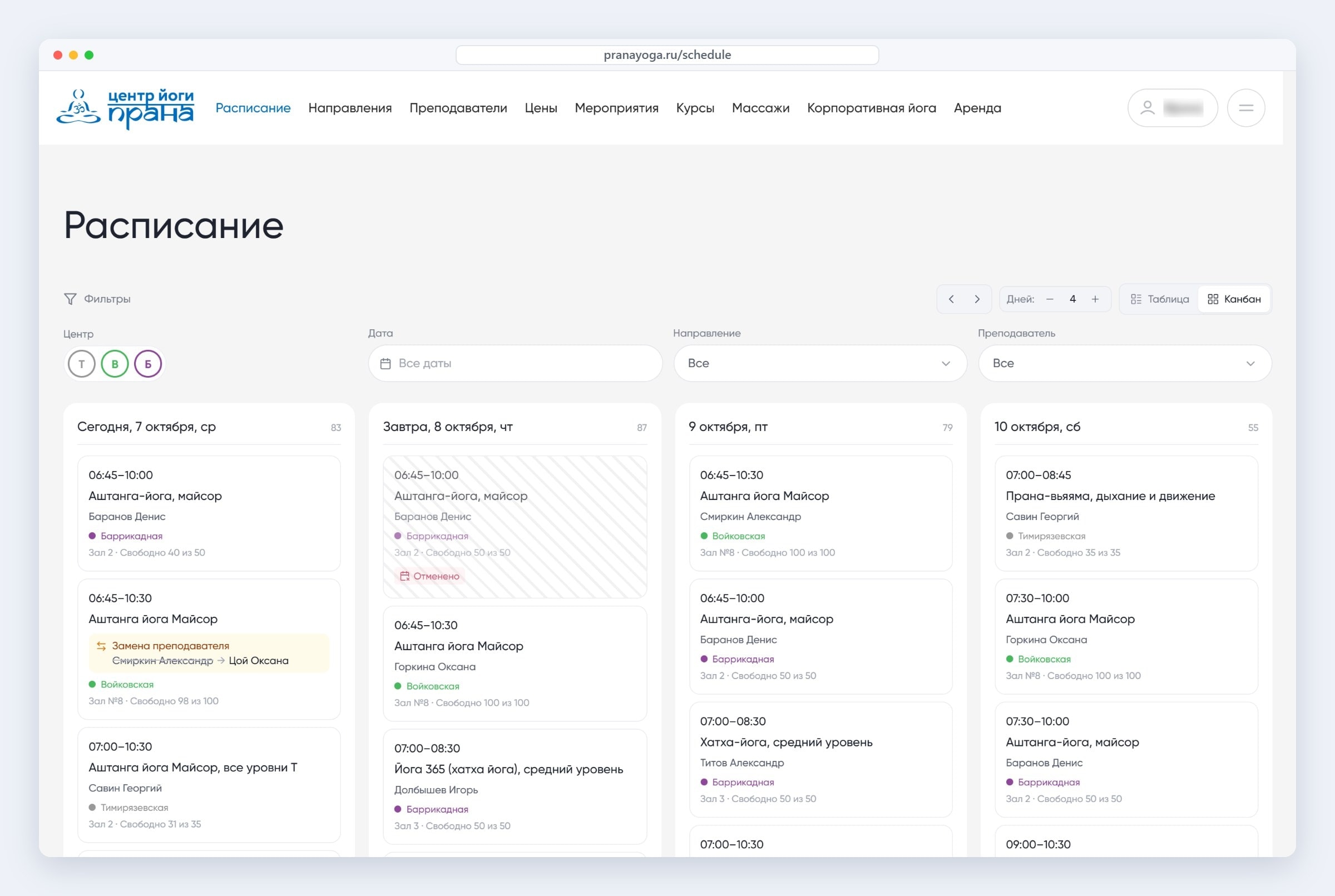Open the Корпоративная йога link
The height and width of the screenshot is (896, 1335).
(872, 108)
